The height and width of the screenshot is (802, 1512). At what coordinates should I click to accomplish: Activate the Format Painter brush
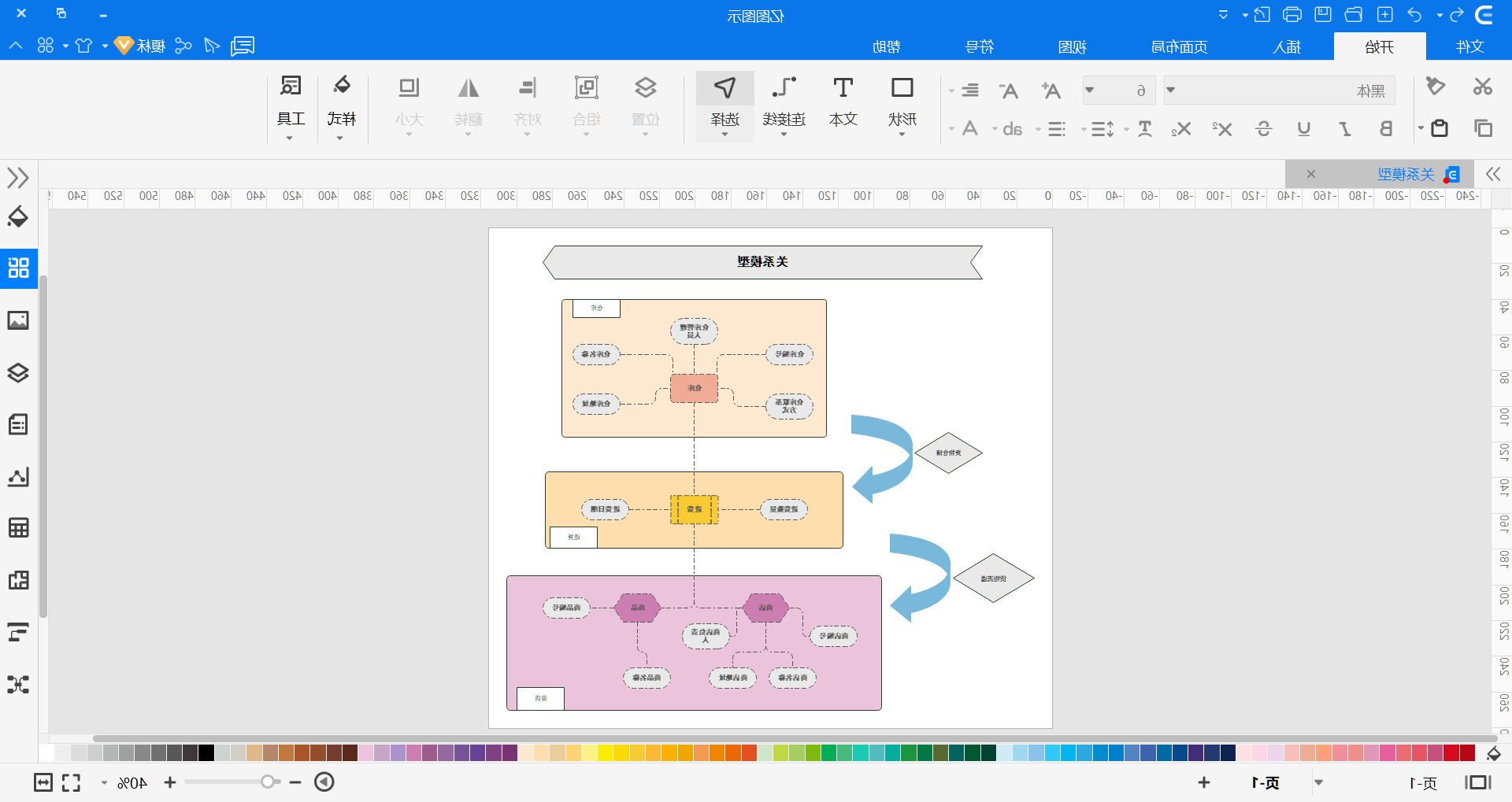point(1436,87)
